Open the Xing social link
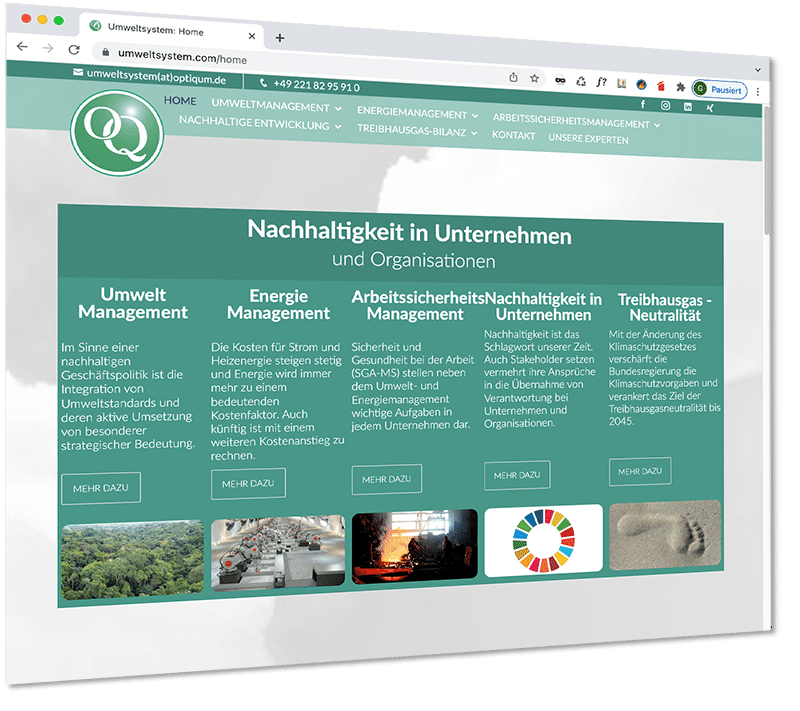 click(x=710, y=108)
